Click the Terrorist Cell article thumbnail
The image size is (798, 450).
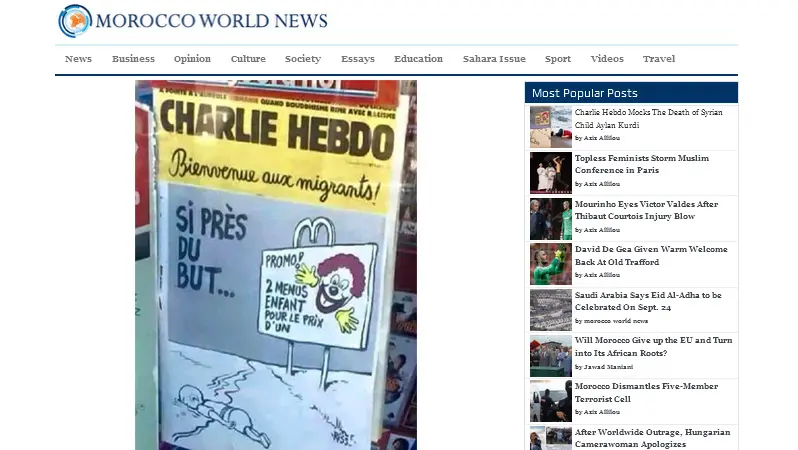[x=551, y=401]
